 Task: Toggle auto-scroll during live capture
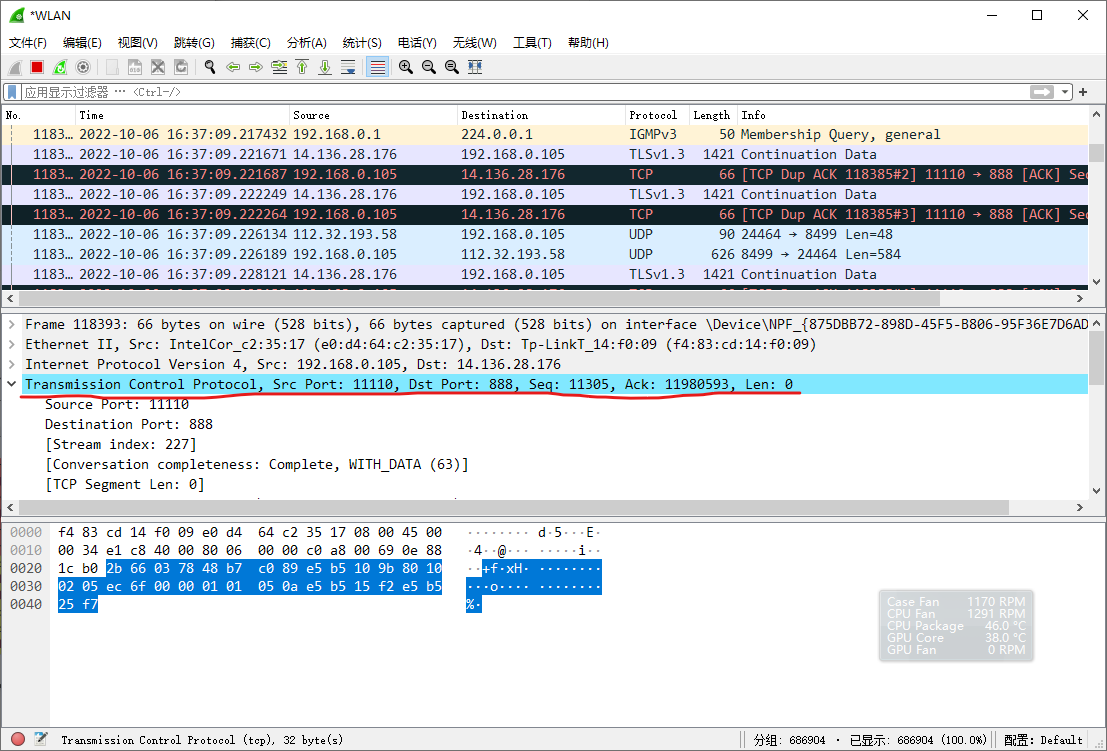348,67
